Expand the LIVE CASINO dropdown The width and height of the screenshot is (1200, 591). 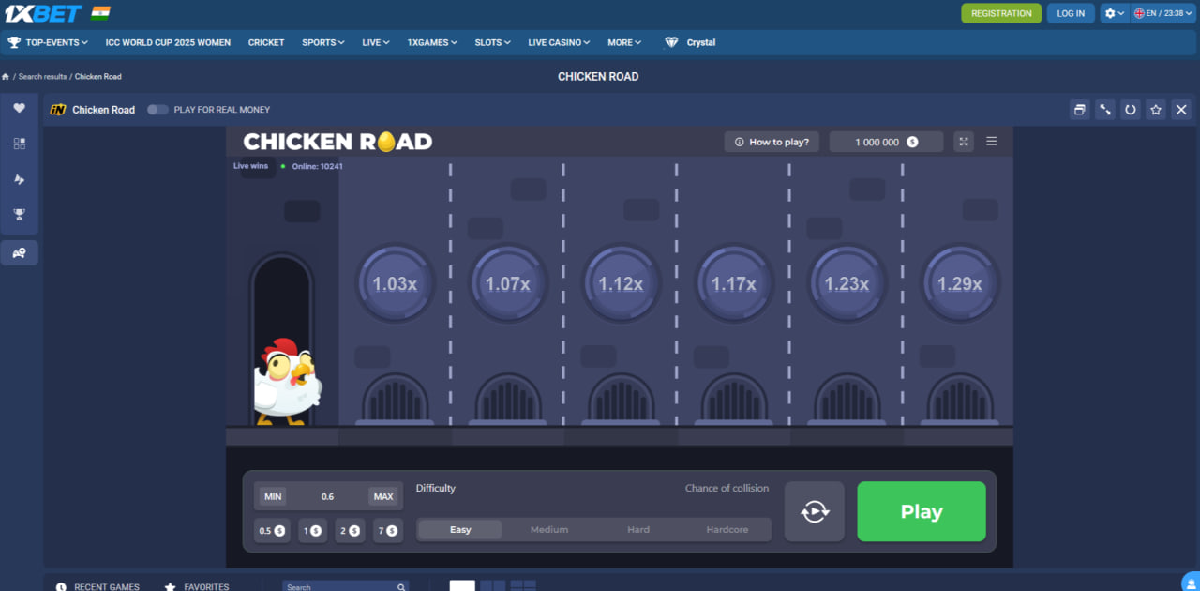coord(557,42)
